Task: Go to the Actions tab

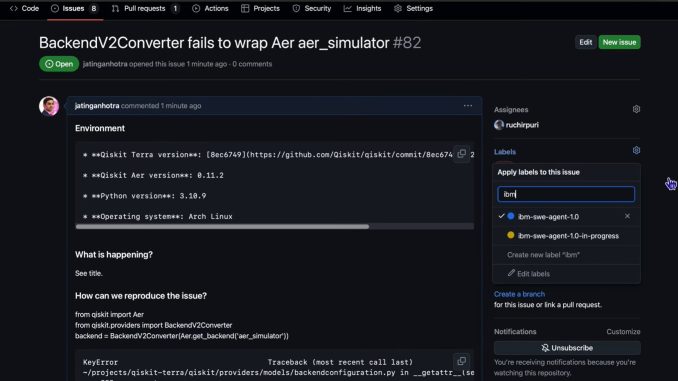Action: click(210, 8)
